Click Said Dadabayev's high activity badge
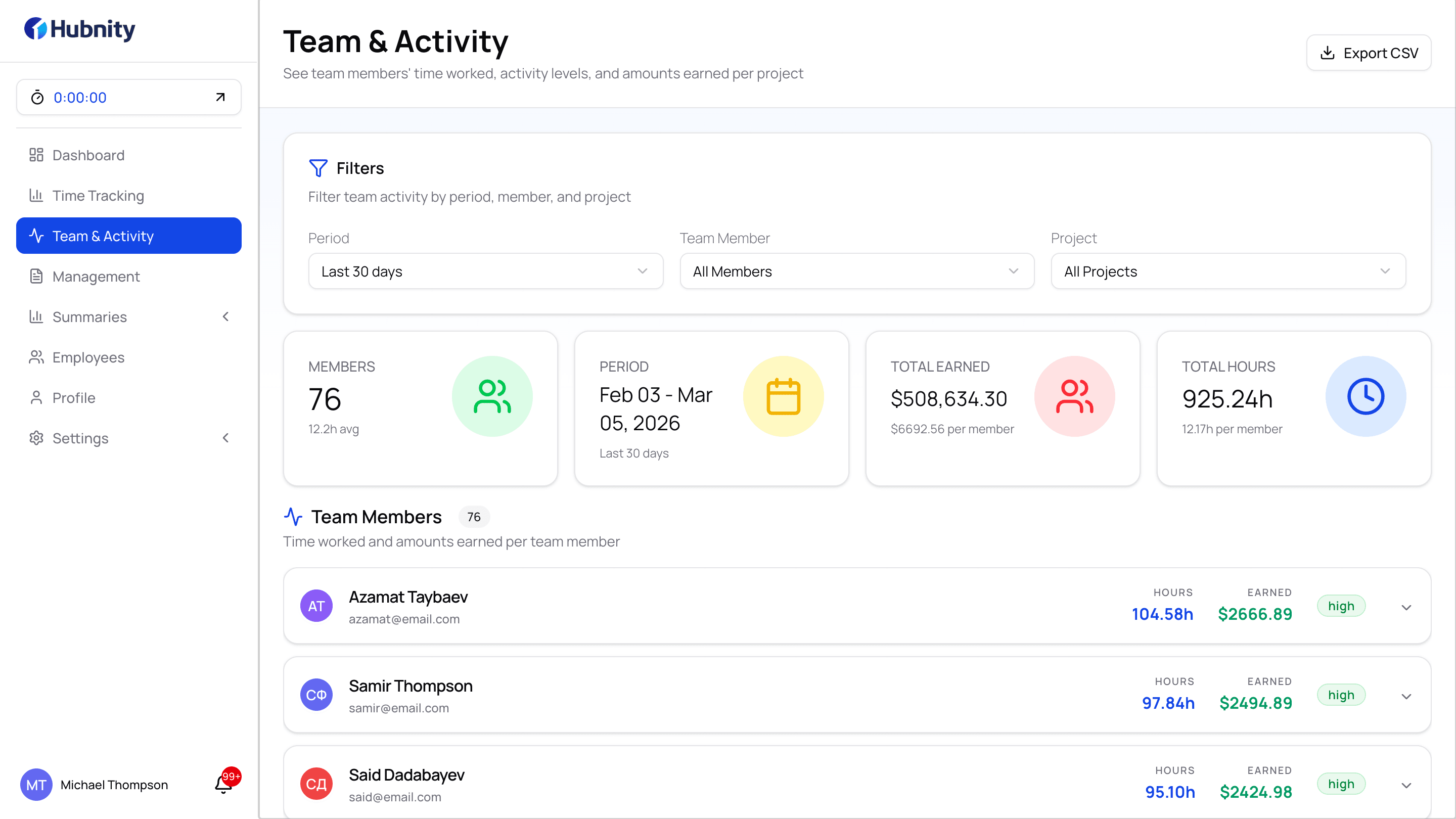1456x819 pixels. (x=1342, y=784)
